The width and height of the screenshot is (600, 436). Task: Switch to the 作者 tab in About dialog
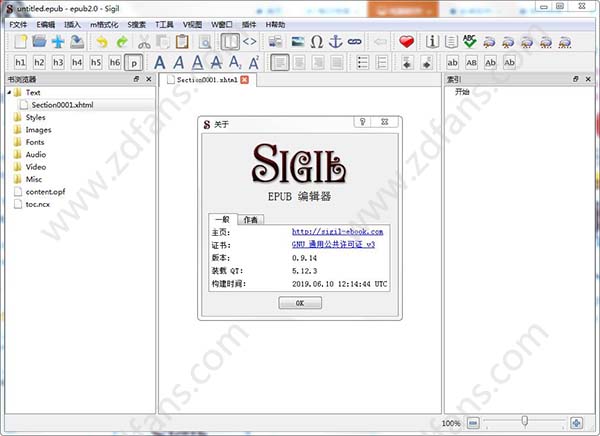click(x=251, y=220)
